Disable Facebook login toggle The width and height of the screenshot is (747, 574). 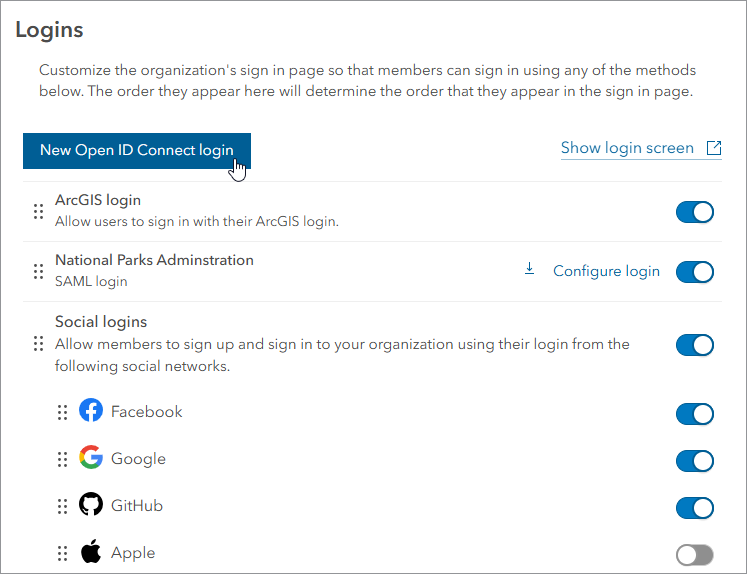click(x=695, y=414)
